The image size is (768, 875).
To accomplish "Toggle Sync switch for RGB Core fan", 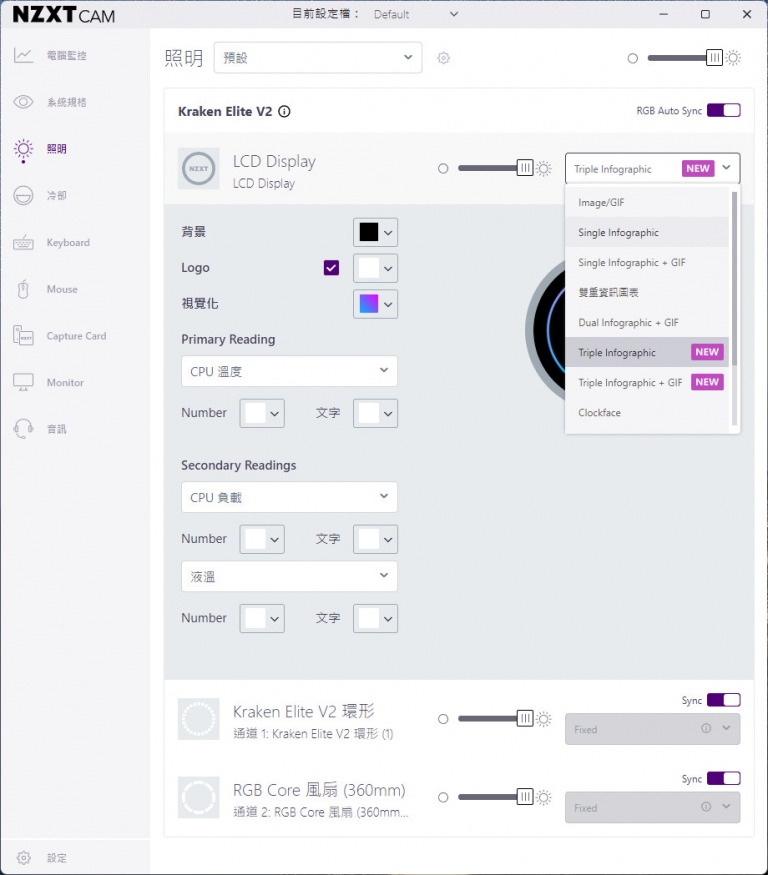I will click(x=723, y=778).
